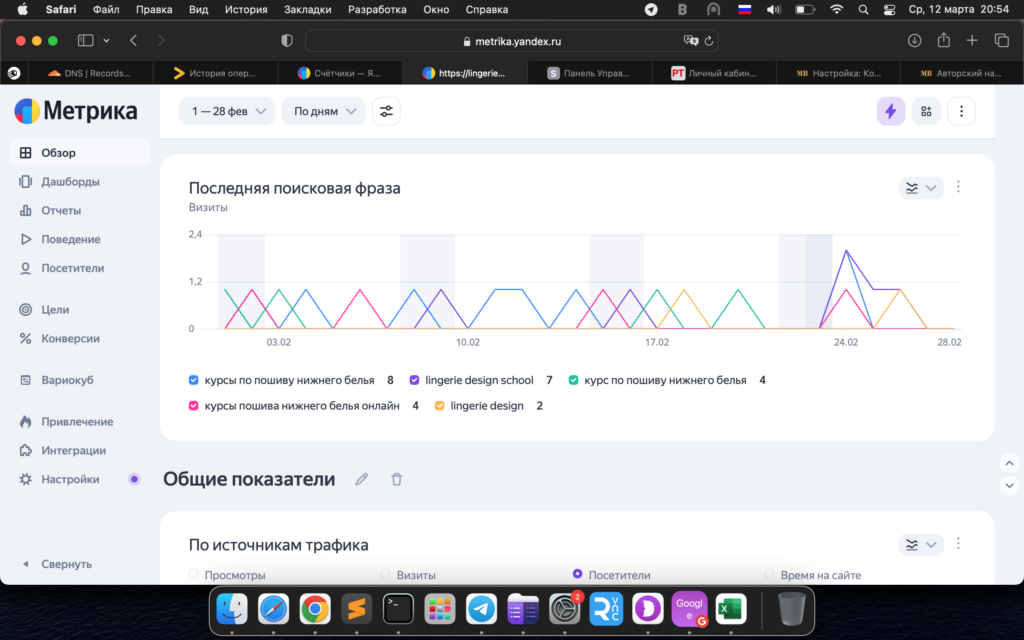Uncheck lingerie design school series
Image resolution: width=1024 pixels, height=640 pixels.
[414, 380]
